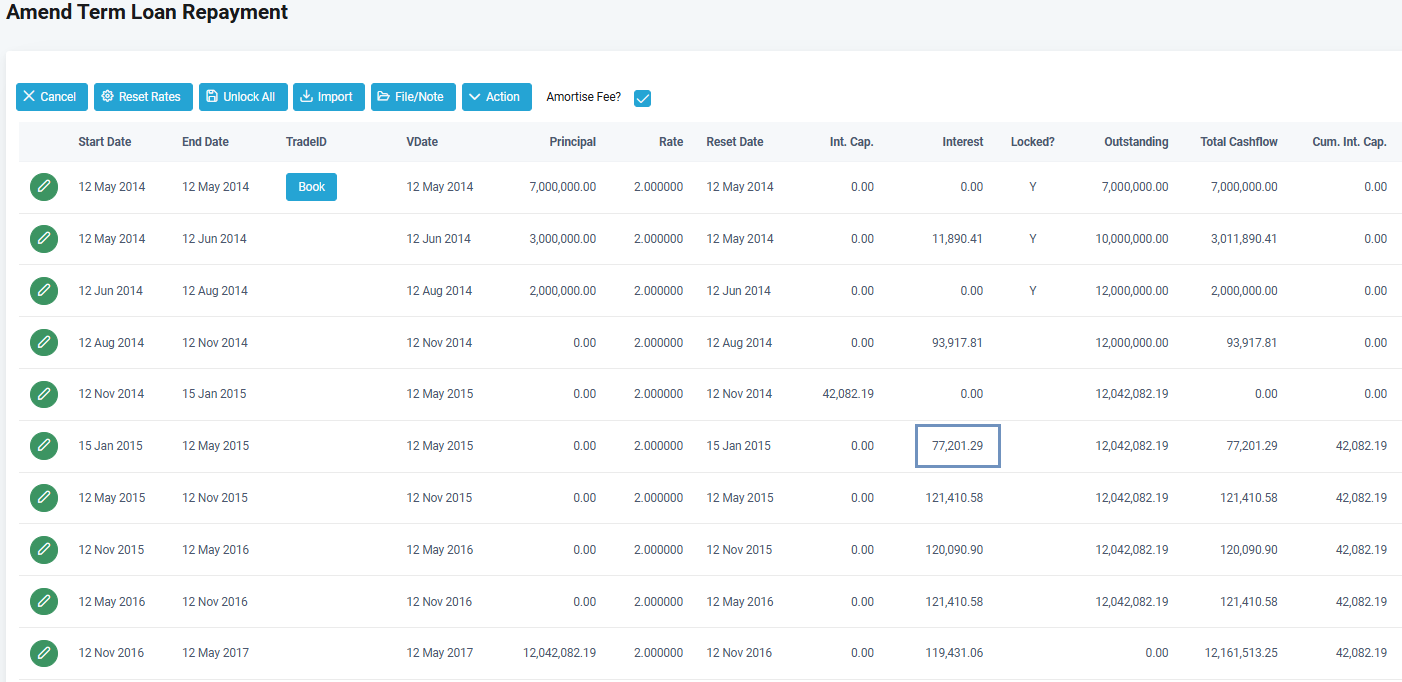Edit the row ending 12 Nov 2015
This screenshot has height=682, width=1402.
point(43,498)
